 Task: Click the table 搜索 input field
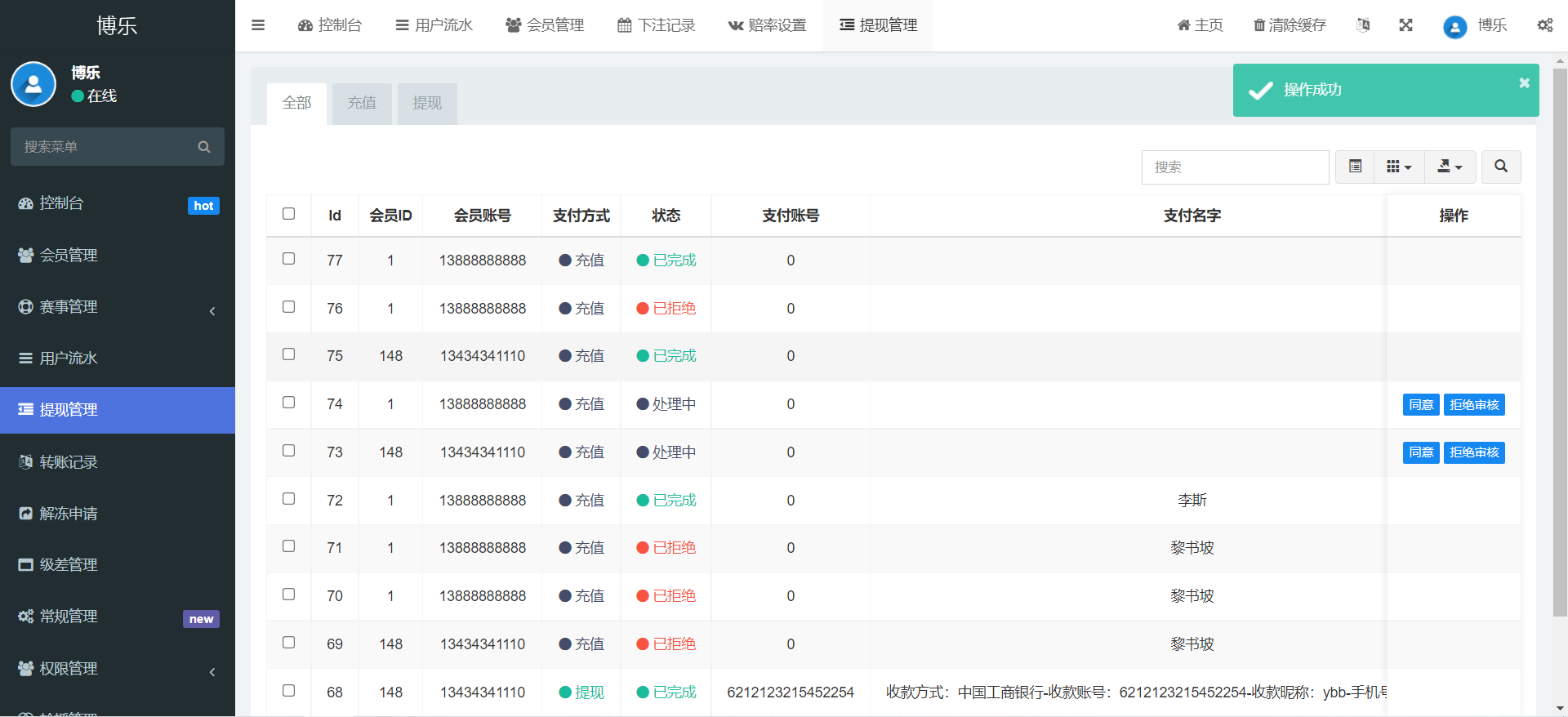tap(1234, 167)
